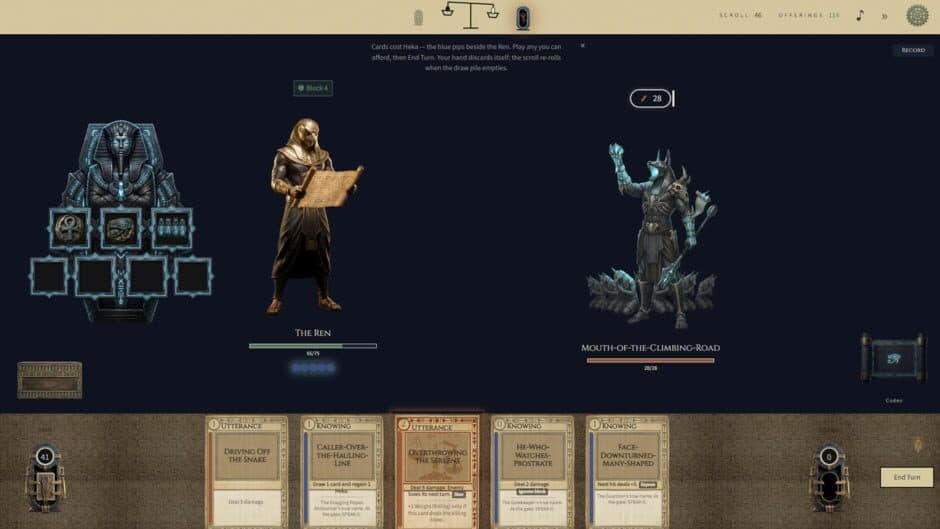Click the keyword tag on Overthrowing the Serpent card
The width and height of the screenshot is (940, 529).
pyautogui.click(x=459, y=495)
